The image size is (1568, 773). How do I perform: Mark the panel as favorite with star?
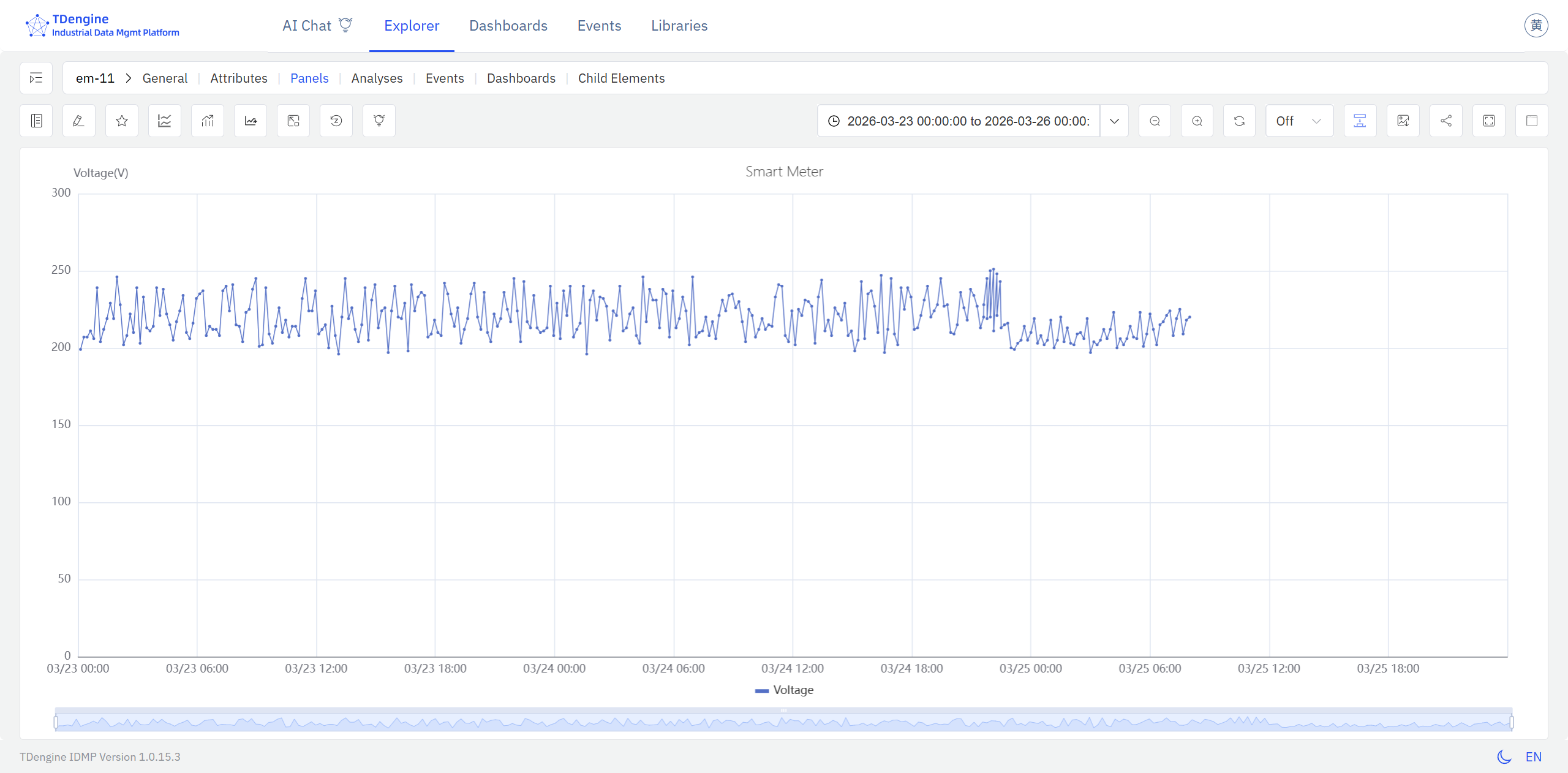click(x=121, y=121)
